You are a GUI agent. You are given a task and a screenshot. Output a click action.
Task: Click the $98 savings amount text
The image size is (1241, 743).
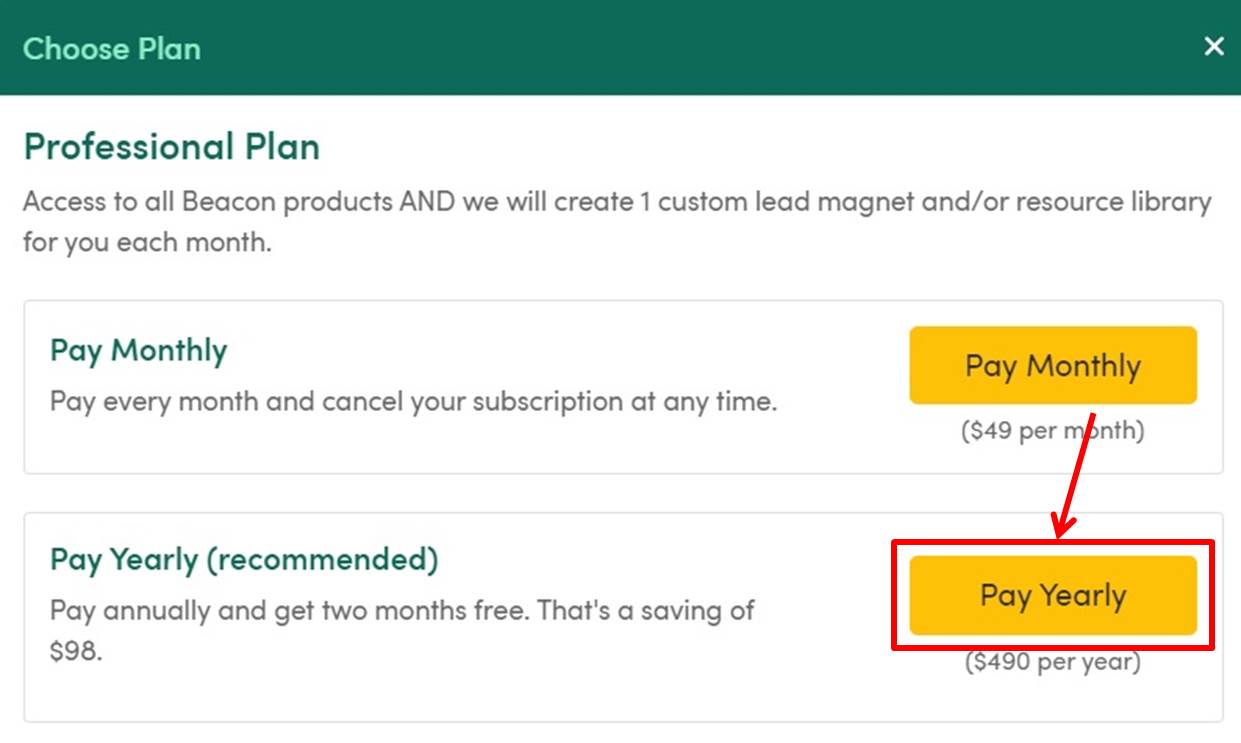76,652
